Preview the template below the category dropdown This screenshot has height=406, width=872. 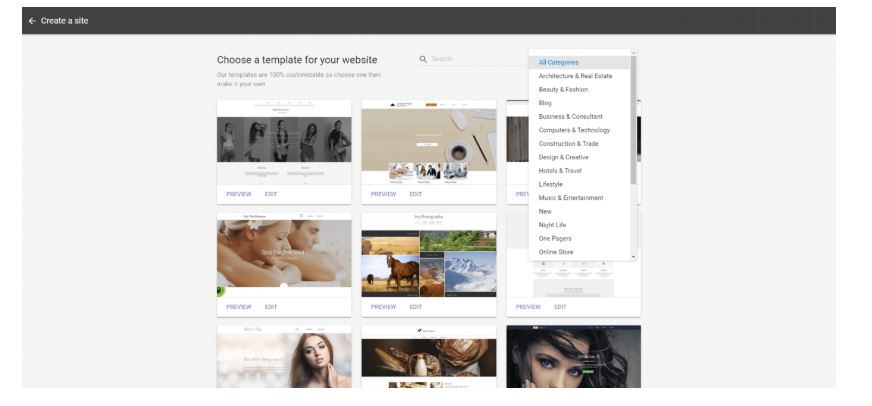(x=528, y=307)
